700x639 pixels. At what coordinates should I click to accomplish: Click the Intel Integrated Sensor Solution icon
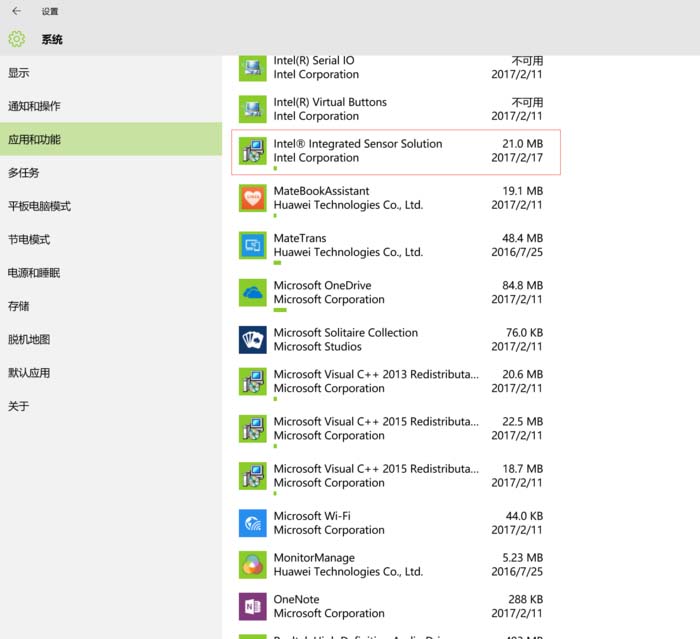(x=253, y=150)
